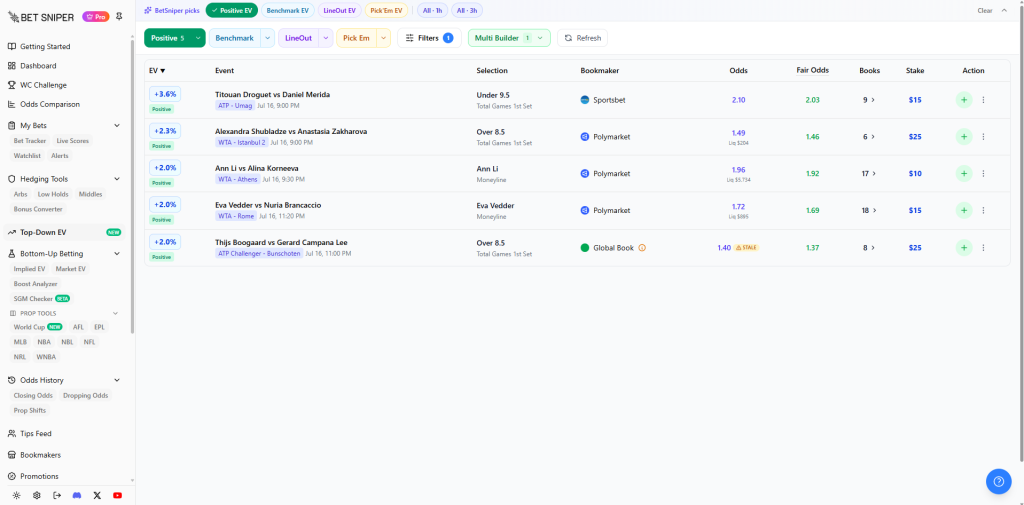This screenshot has height=505, width=1024.
Task: Add the Titouan Droguet bet with the plus icon
Action: coord(964,100)
